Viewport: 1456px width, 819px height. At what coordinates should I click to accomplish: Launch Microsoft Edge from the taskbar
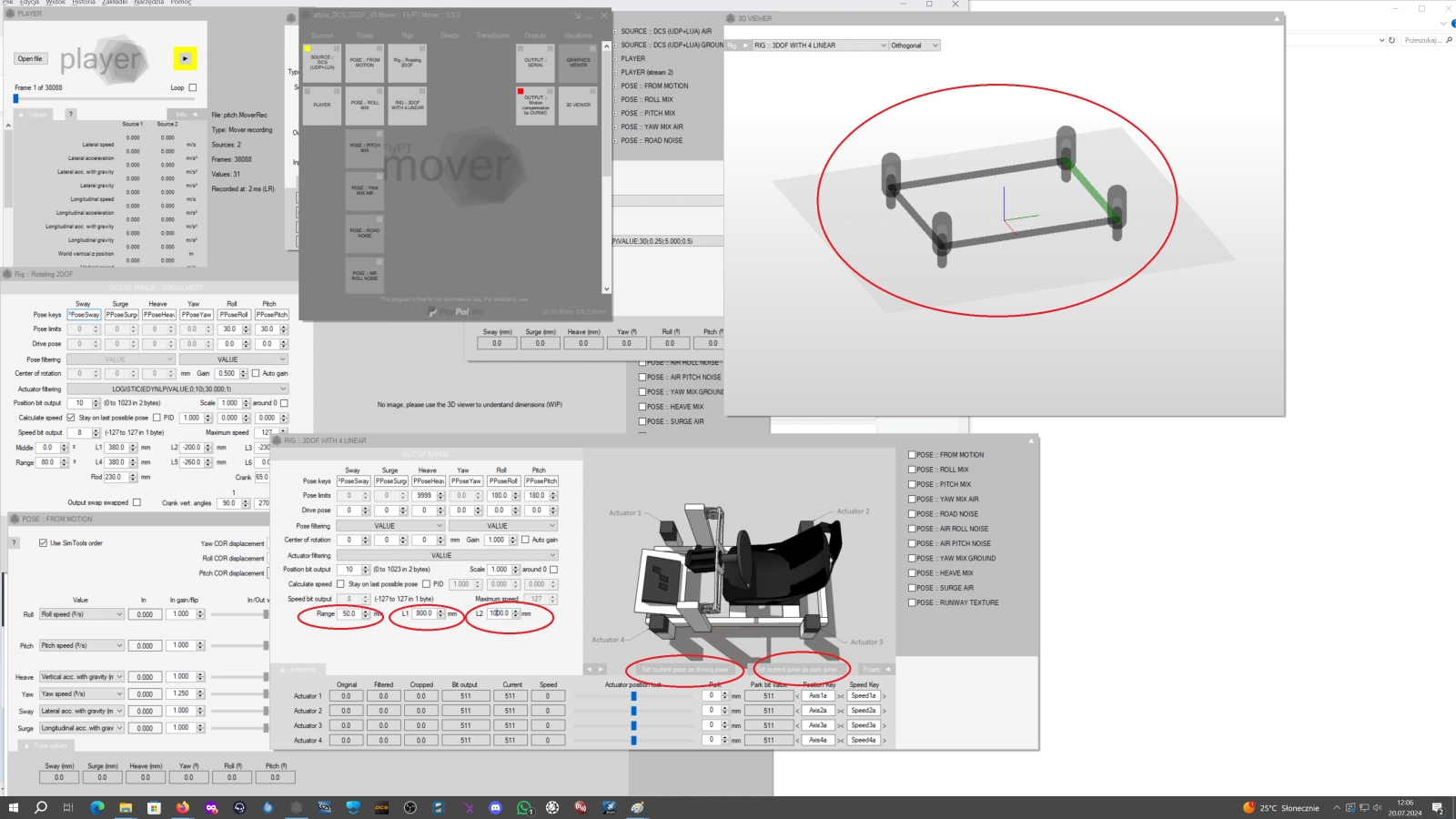click(x=97, y=807)
